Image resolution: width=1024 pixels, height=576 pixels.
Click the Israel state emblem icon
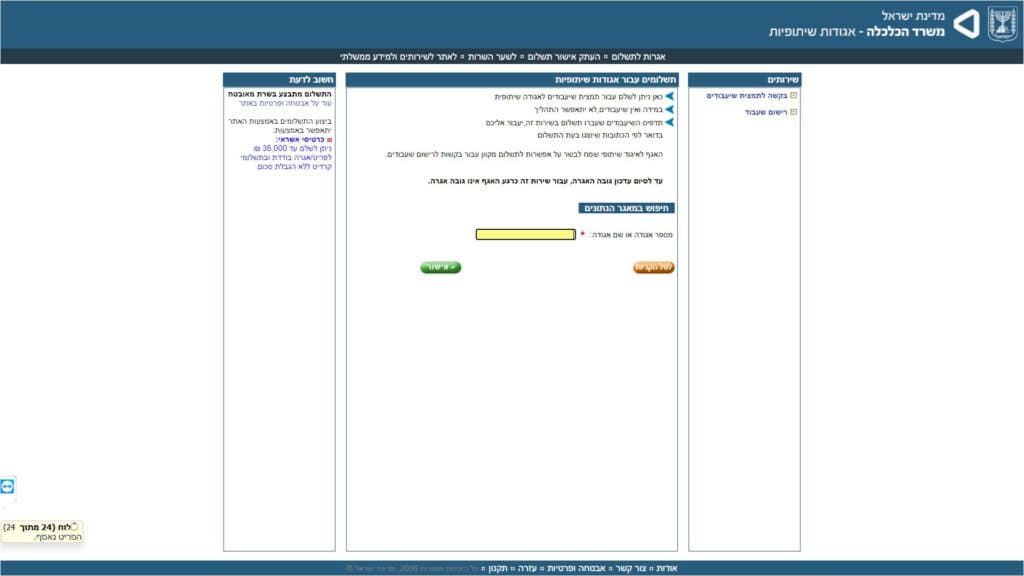[x=1002, y=24]
